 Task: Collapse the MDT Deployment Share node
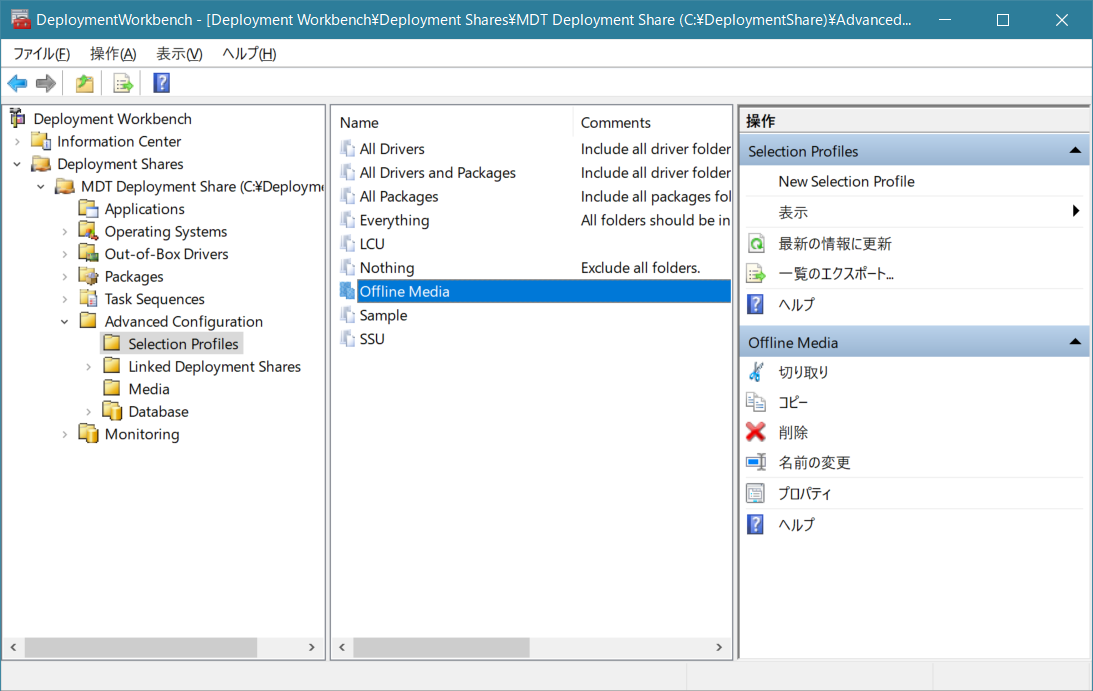tap(41, 186)
